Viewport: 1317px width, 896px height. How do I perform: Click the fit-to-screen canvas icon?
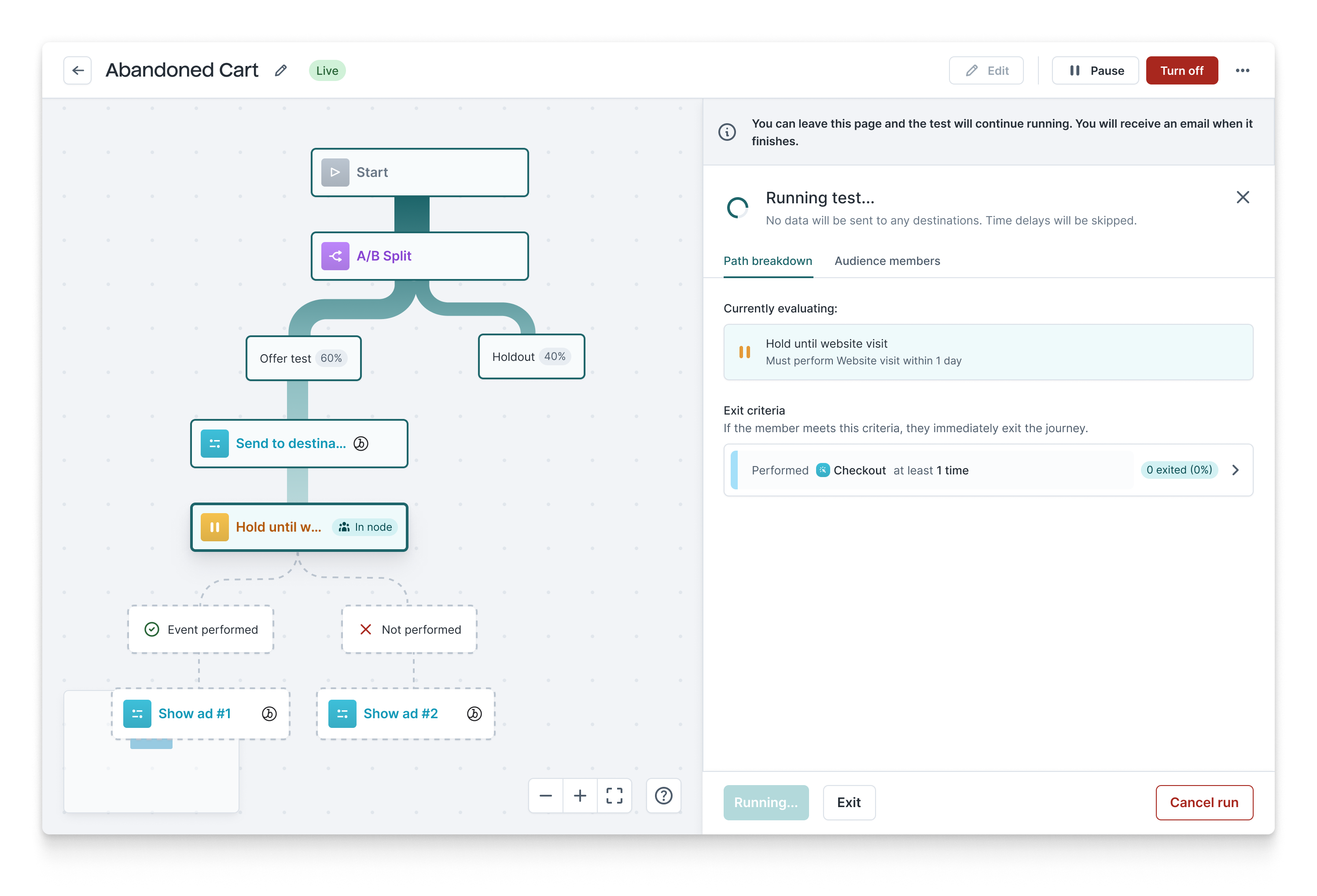tap(614, 796)
